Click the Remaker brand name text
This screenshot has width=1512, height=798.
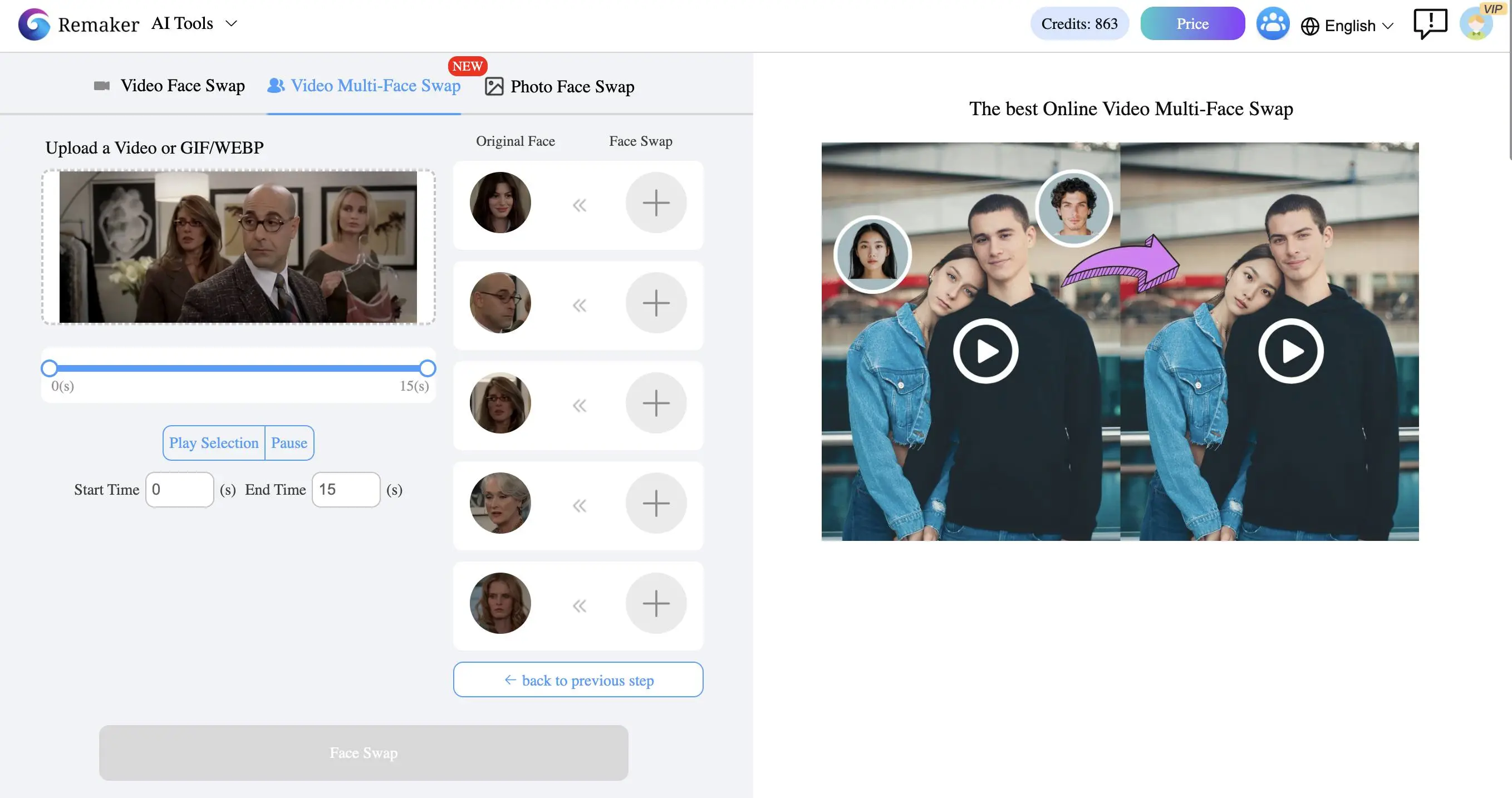point(99,24)
